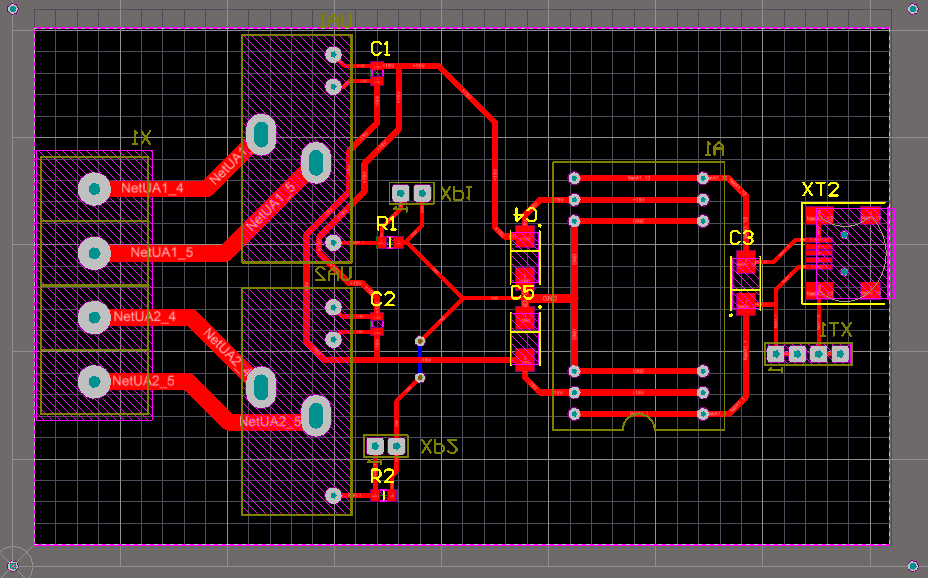
Task: Select the upper pad of capacitor C3
Action: [746, 264]
